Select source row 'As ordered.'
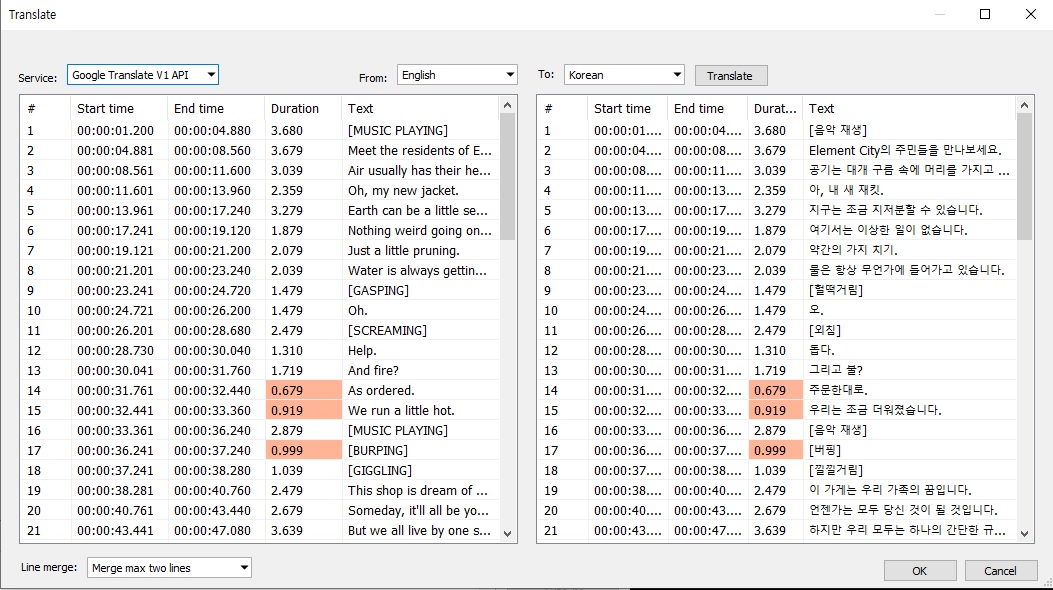Image resolution: width=1053 pixels, height=590 pixels. pos(260,391)
